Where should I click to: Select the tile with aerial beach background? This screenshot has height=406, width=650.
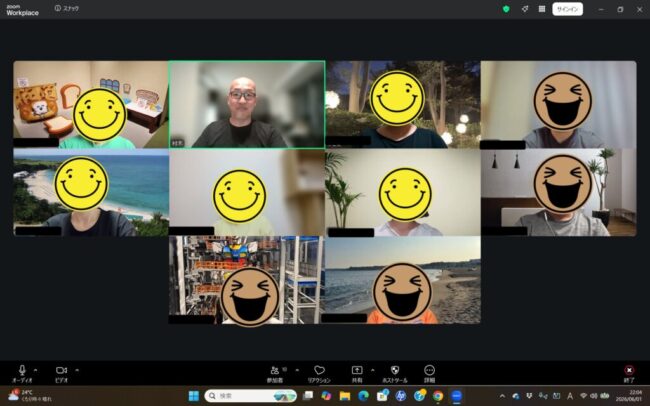[x=91, y=192]
